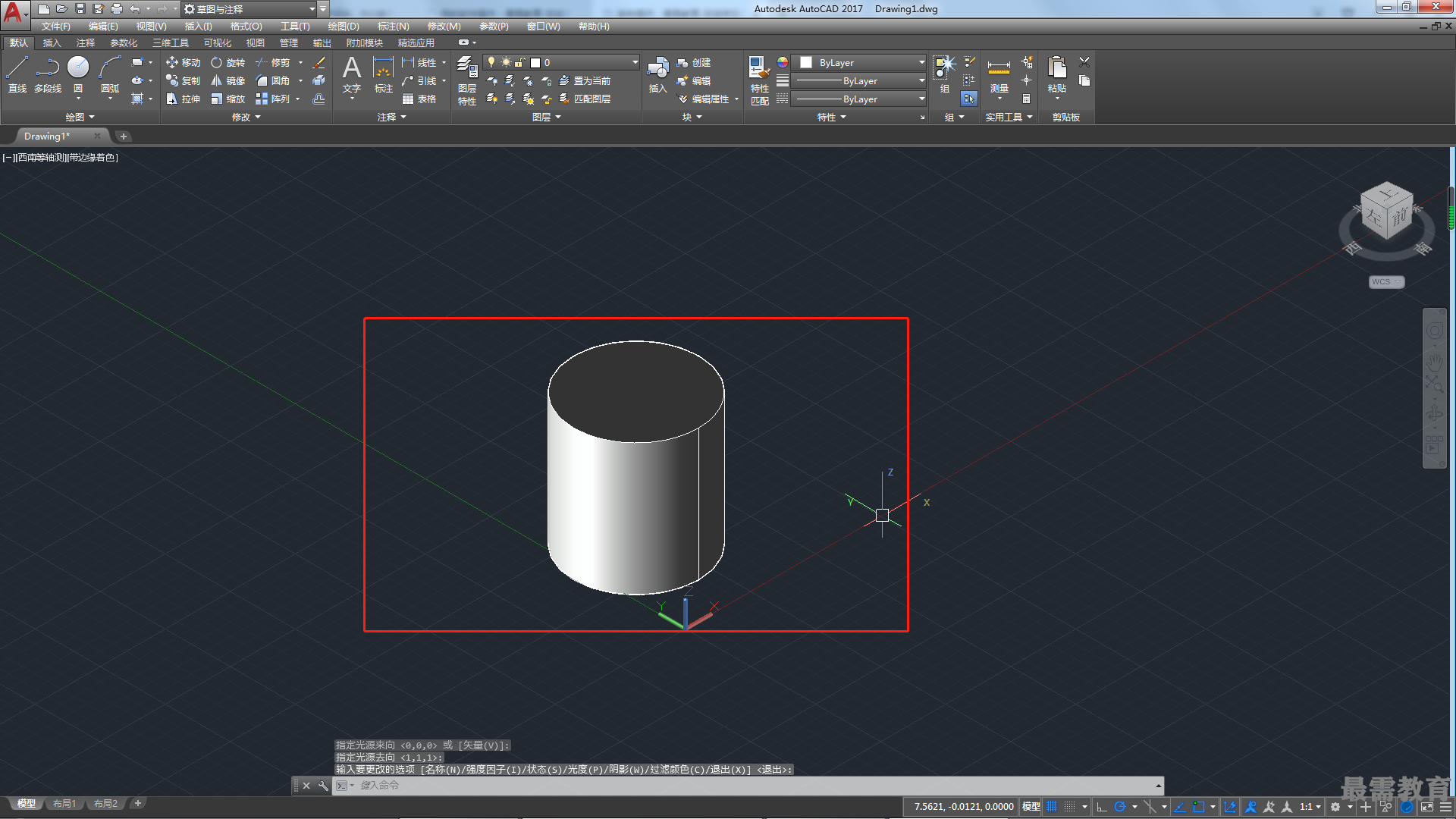This screenshot has height=819, width=1456.
Task: Select the Circle (圆) tool
Action: tap(78, 74)
